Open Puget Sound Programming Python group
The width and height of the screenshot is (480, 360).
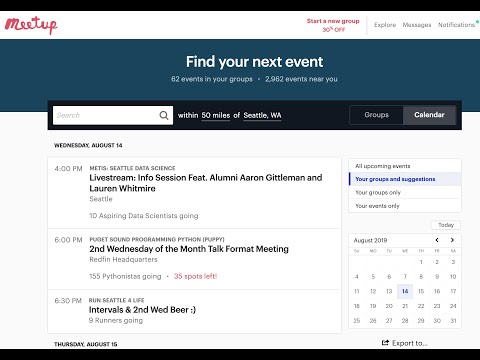(157, 239)
